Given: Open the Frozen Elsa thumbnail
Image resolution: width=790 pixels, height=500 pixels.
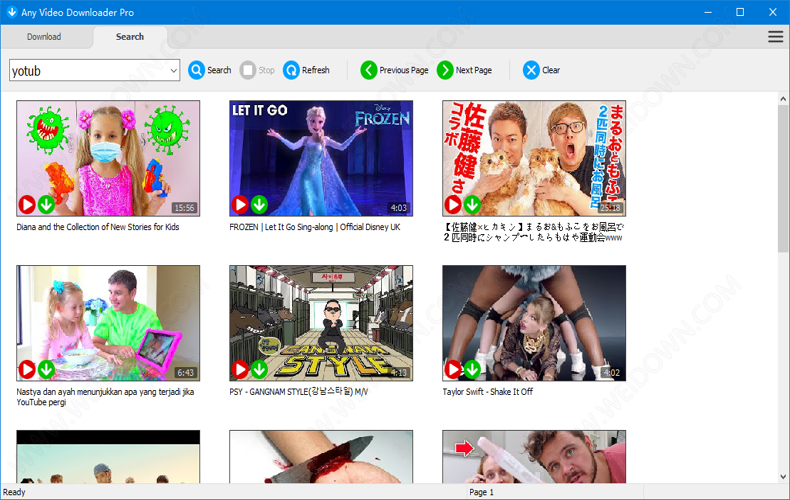Looking at the screenshot, I should point(321,158).
